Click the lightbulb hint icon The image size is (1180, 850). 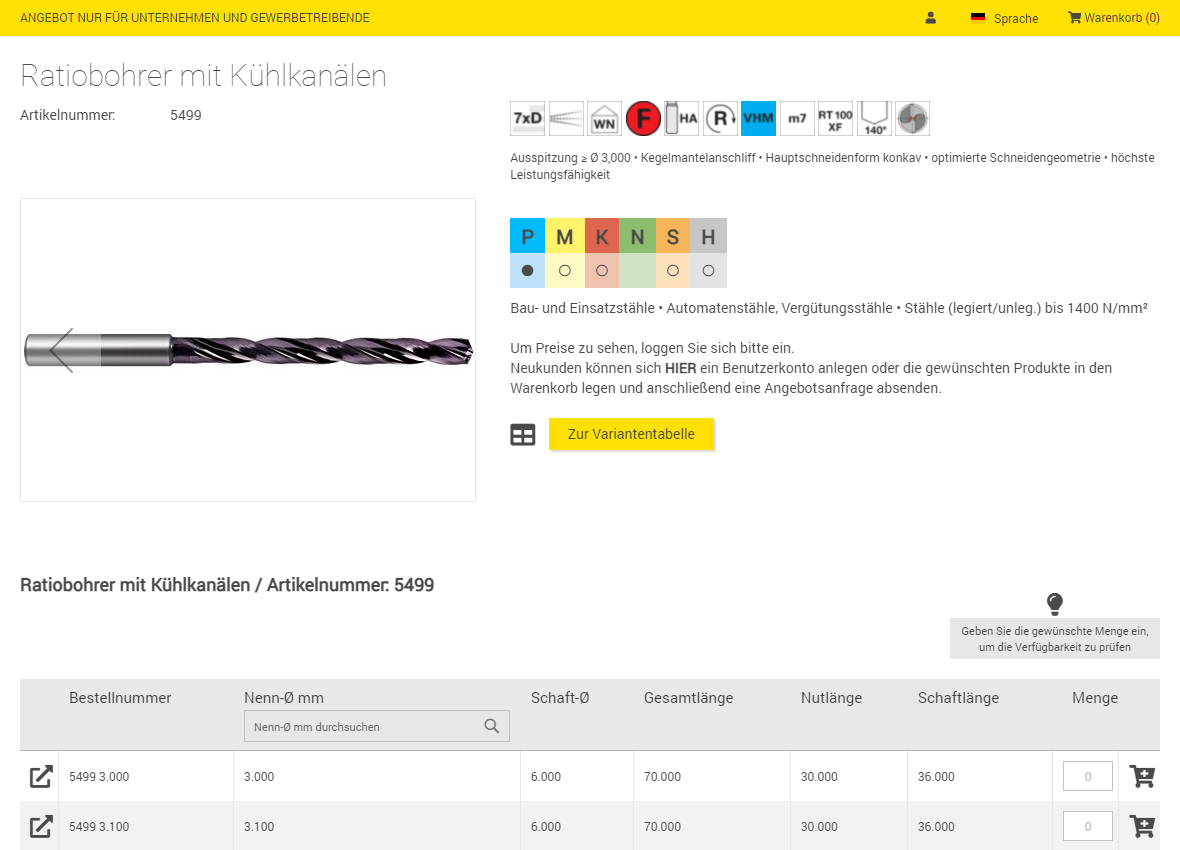[x=1054, y=603]
